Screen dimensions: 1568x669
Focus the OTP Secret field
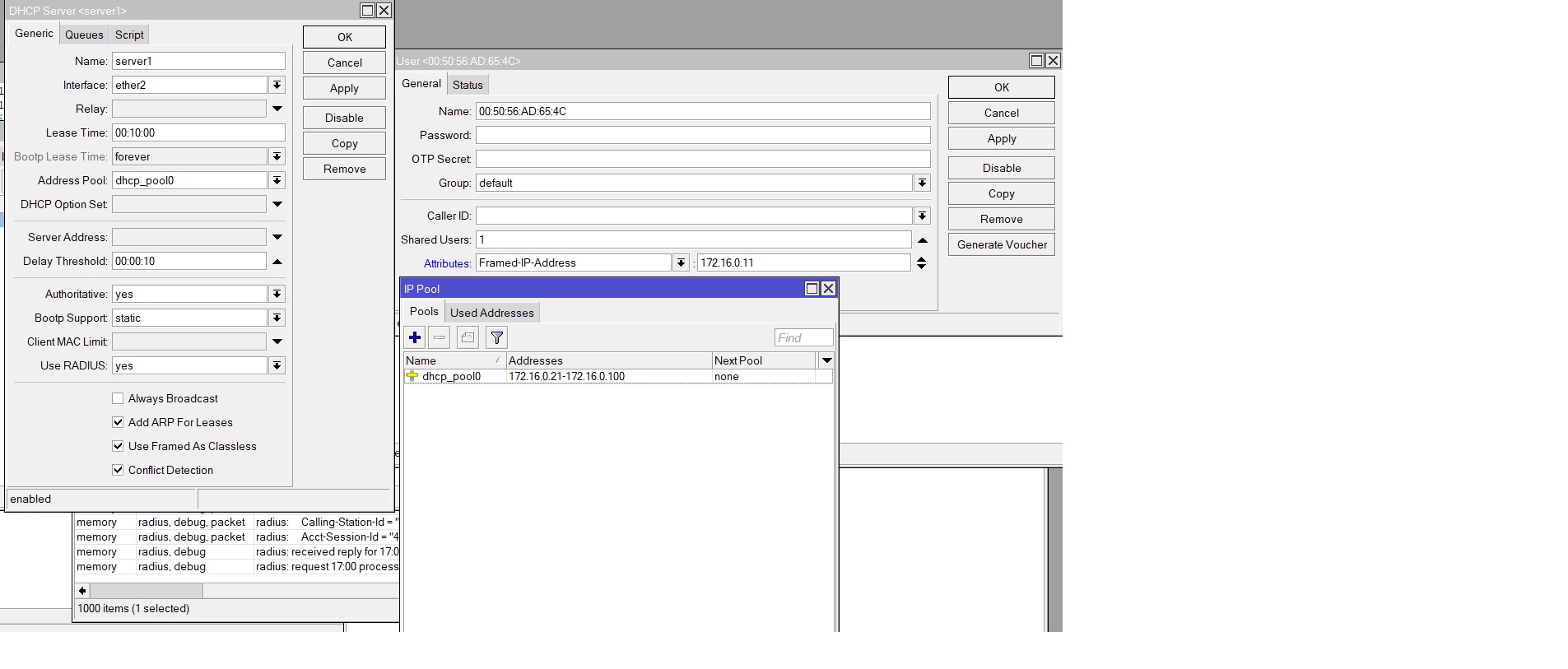(x=703, y=159)
